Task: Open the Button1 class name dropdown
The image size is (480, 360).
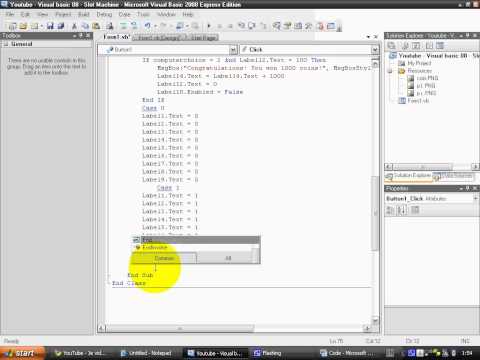Action: tap(233, 50)
